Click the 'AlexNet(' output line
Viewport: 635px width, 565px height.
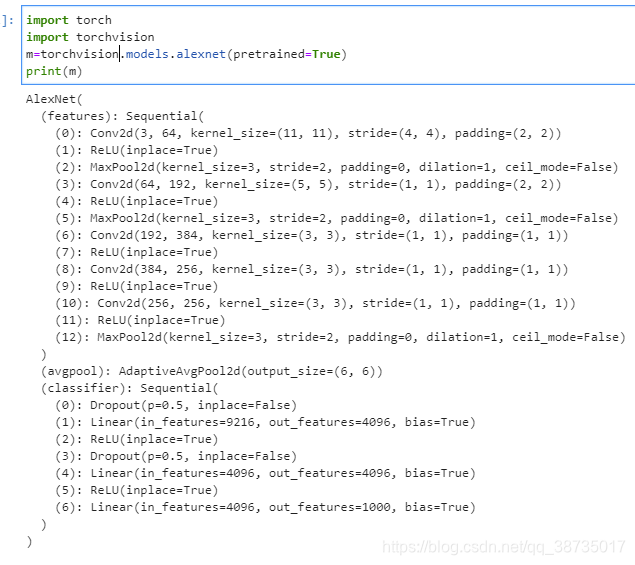[x=54, y=99]
